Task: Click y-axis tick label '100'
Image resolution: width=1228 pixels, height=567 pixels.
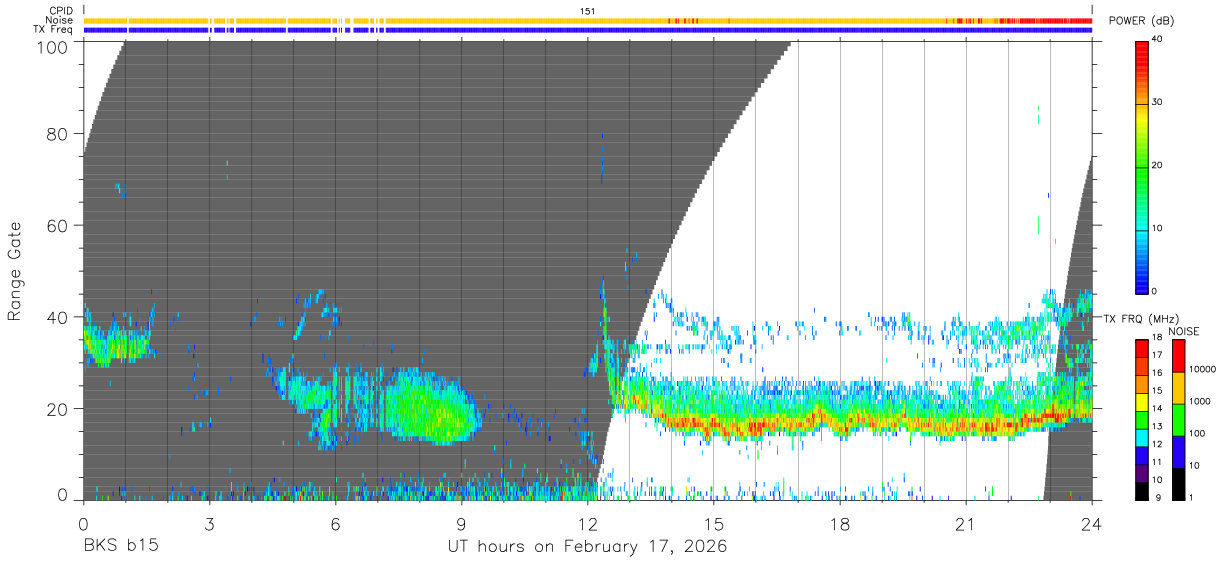Action: coord(53,46)
